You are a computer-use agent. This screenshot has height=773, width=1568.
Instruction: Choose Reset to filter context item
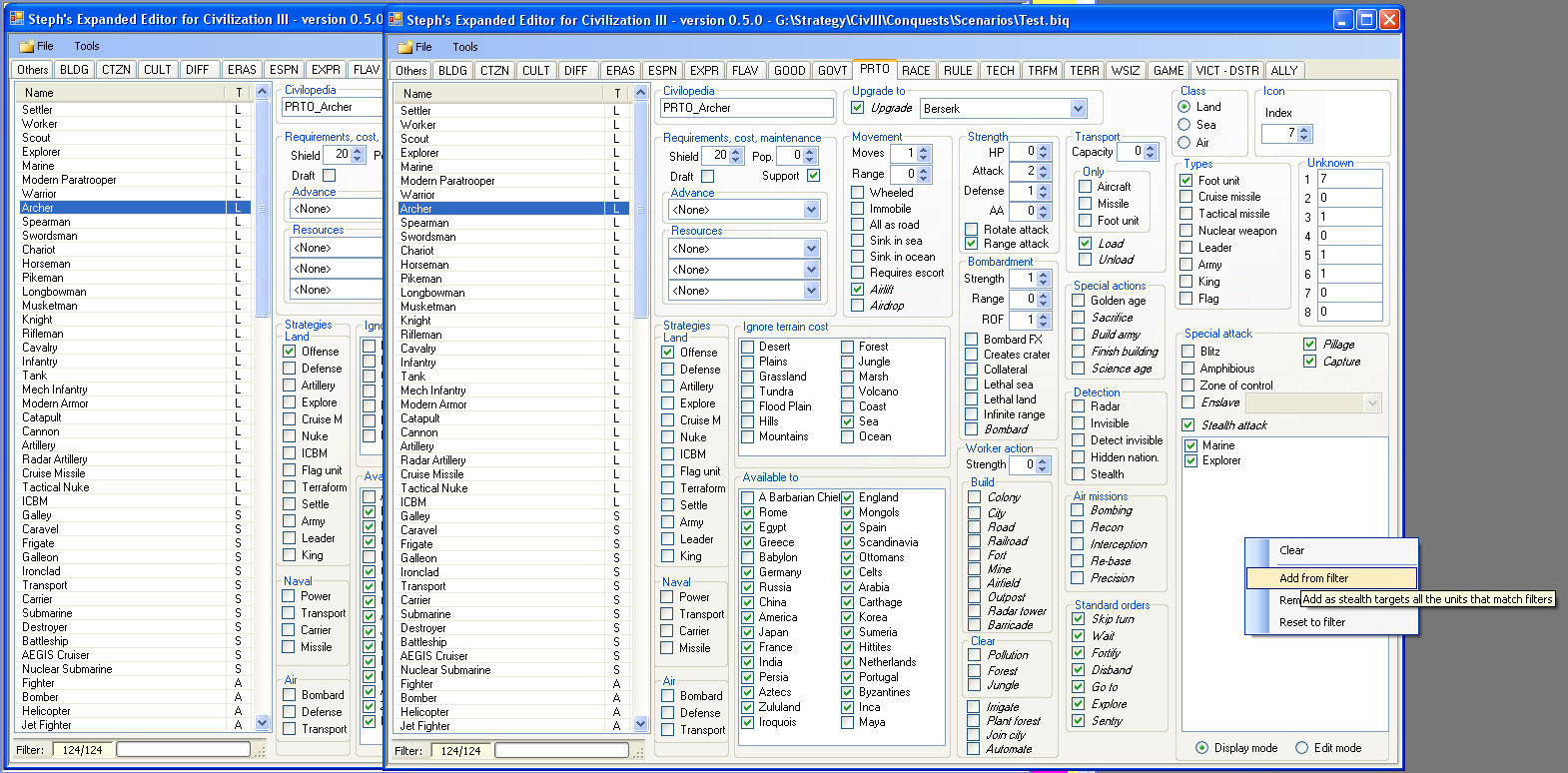point(1331,622)
